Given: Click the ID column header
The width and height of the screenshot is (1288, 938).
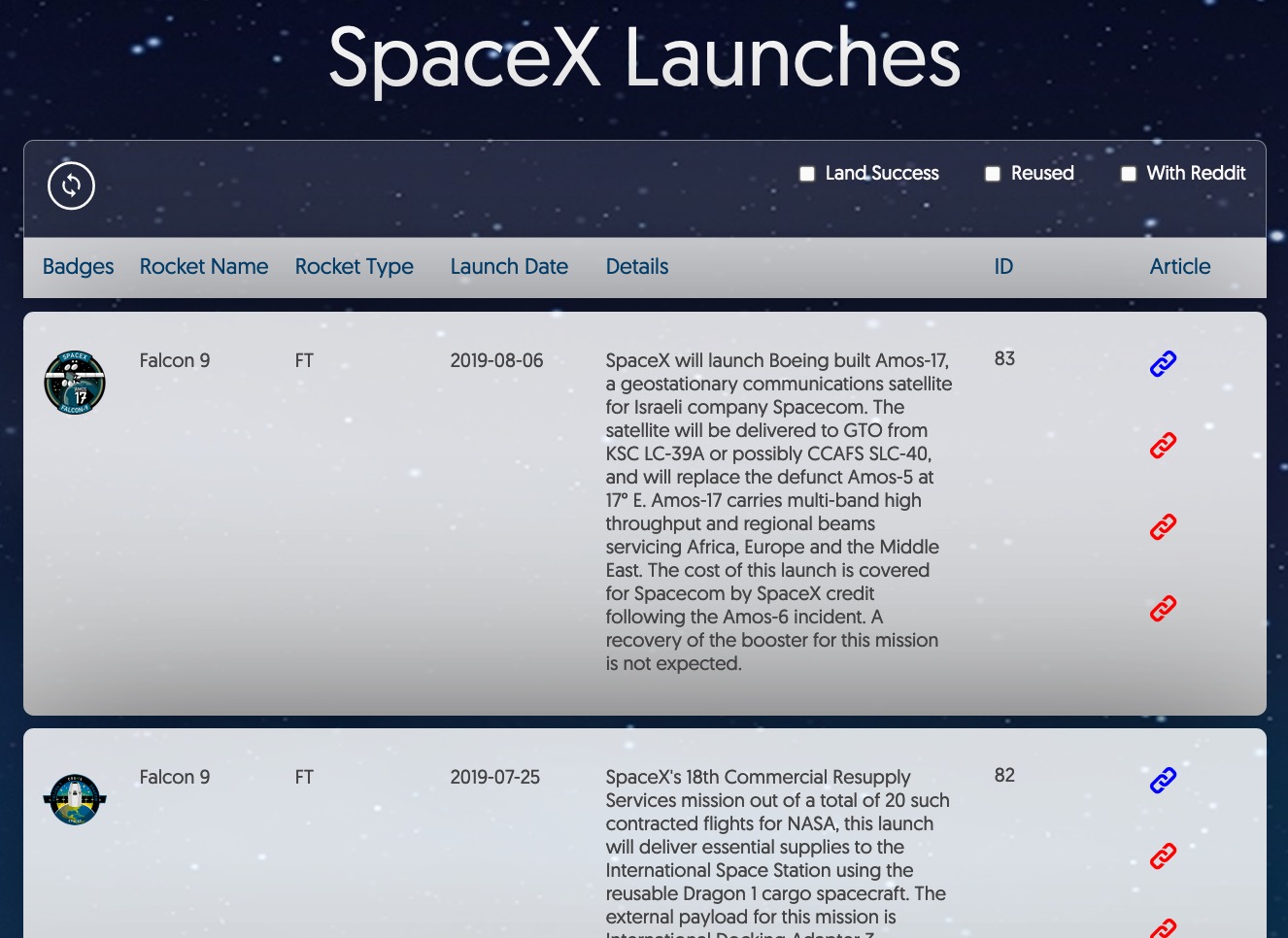Looking at the screenshot, I should click(x=1003, y=266).
